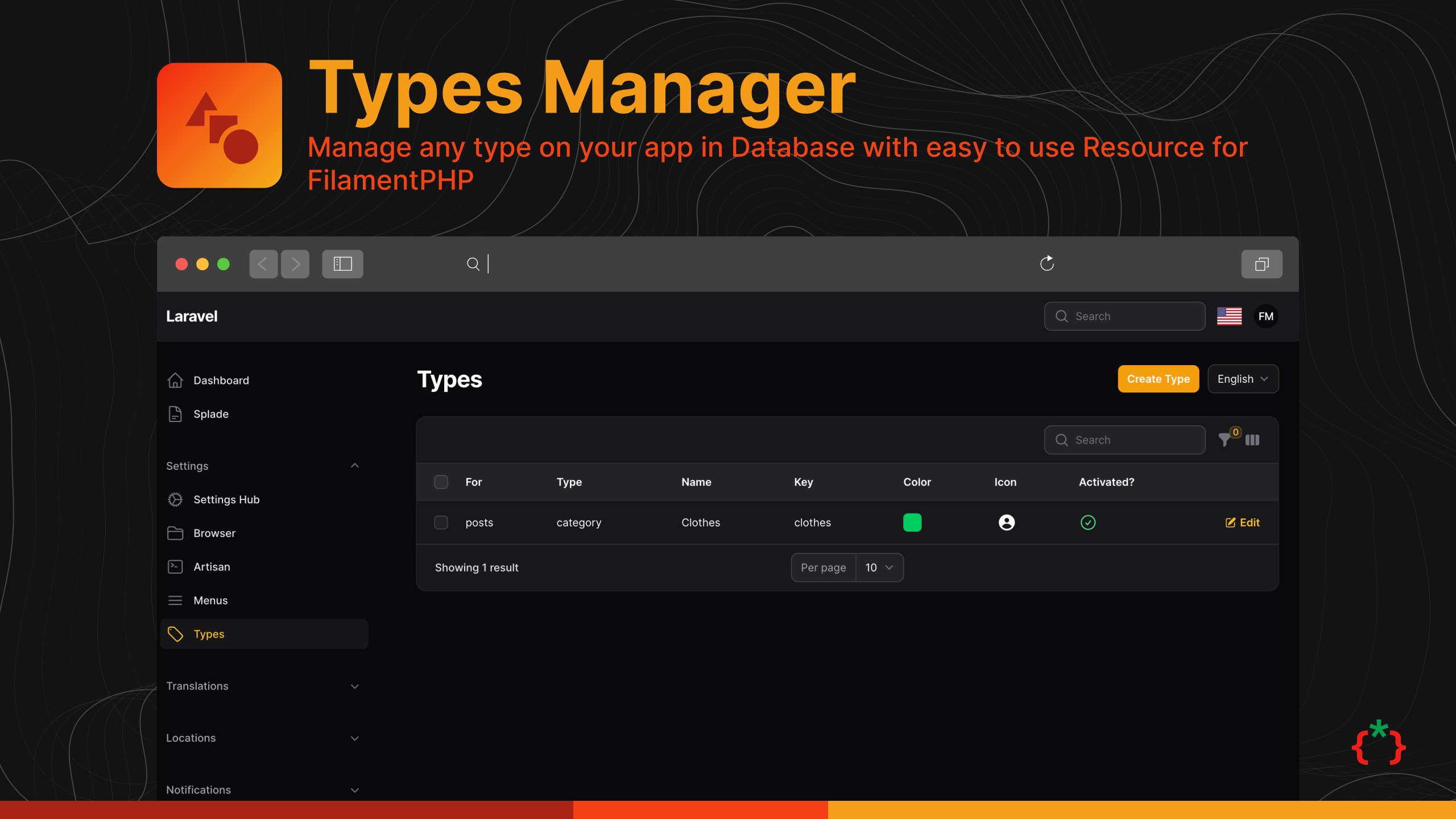1456x819 pixels.
Task: Open the English language dropdown
Action: (1243, 379)
